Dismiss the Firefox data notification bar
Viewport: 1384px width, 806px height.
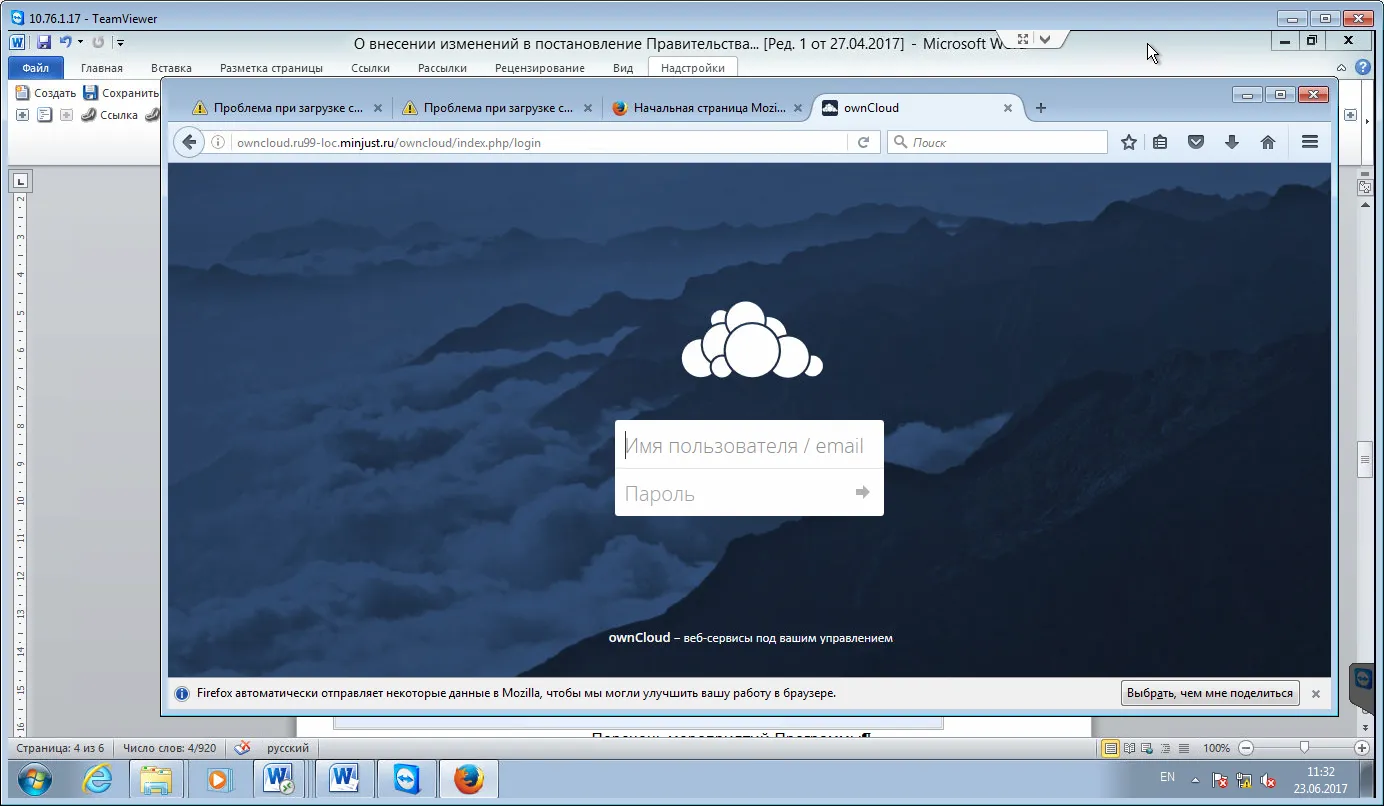pyautogui.click(x=1316, y=693)
